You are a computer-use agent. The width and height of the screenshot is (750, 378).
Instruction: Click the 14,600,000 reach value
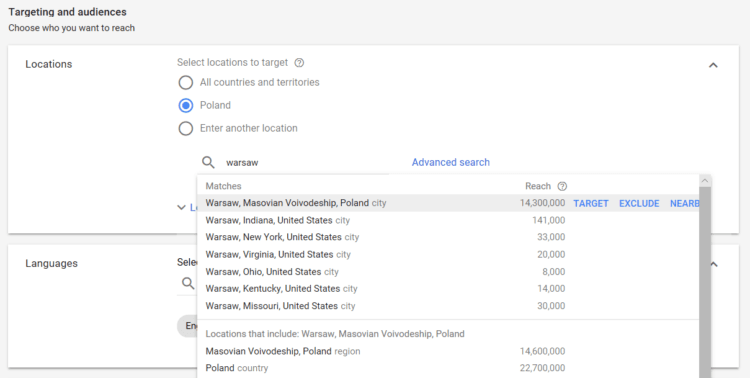click(x=542, y=351)
